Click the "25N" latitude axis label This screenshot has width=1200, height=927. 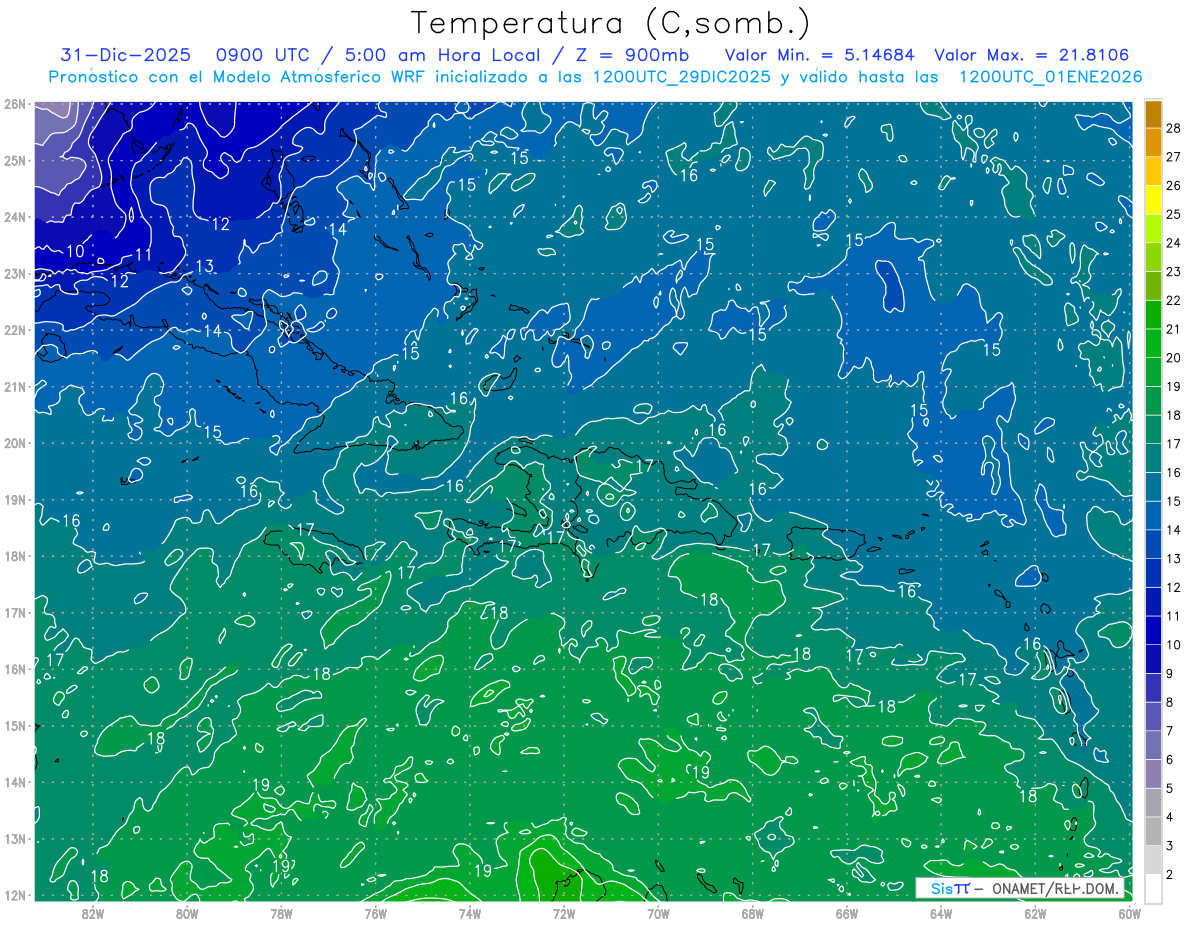point(14,160)
